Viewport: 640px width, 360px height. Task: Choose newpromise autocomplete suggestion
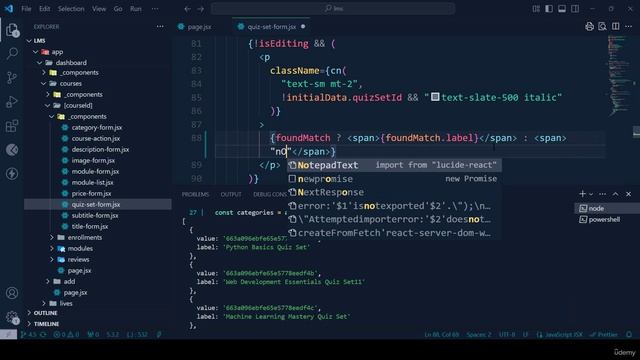click(393, 179)
